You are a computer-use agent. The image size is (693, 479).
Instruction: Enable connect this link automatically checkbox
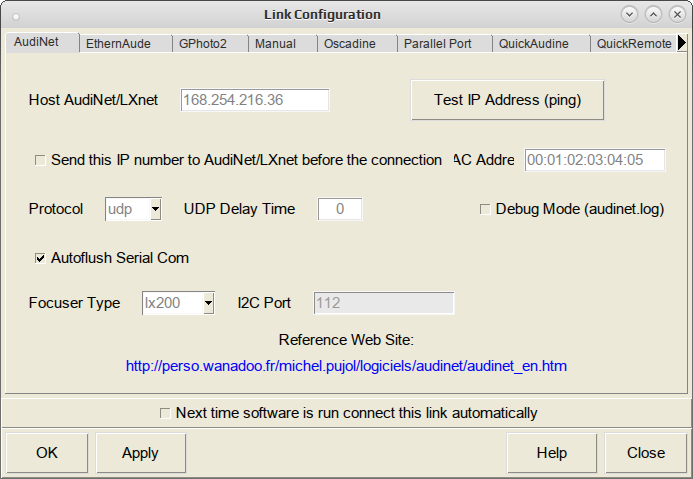[165, 413]
